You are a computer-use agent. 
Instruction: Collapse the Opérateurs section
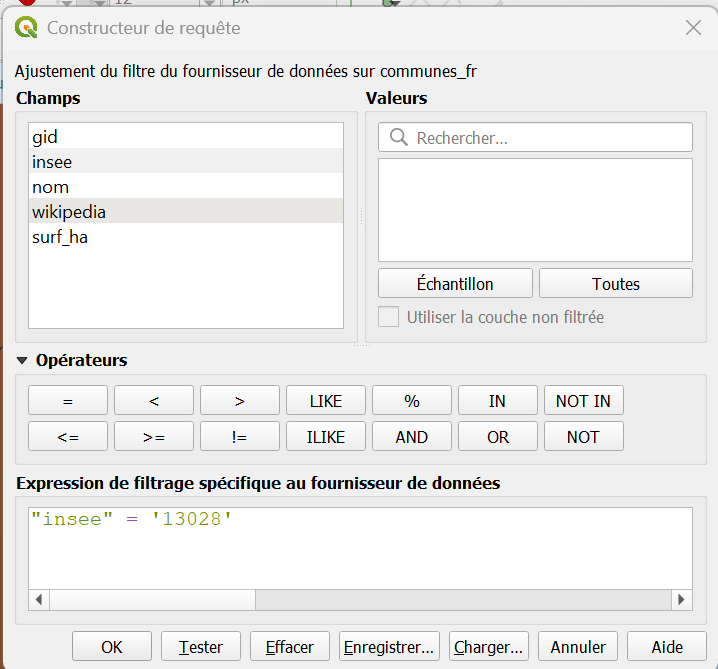(22, 360)
